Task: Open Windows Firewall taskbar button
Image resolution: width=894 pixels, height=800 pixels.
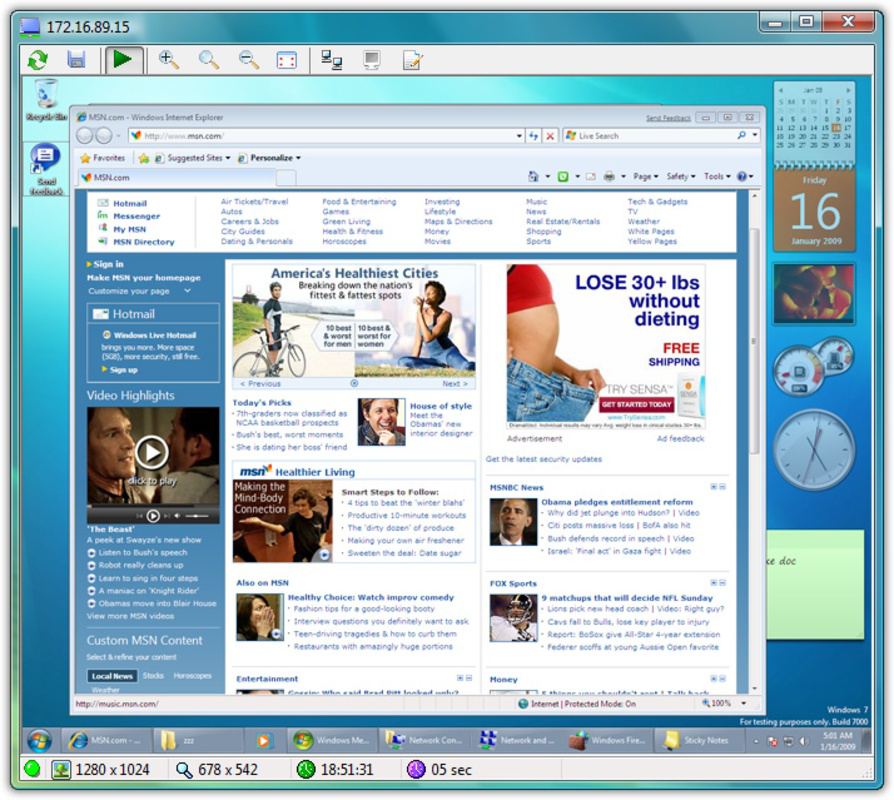Action: pos(609,741)
